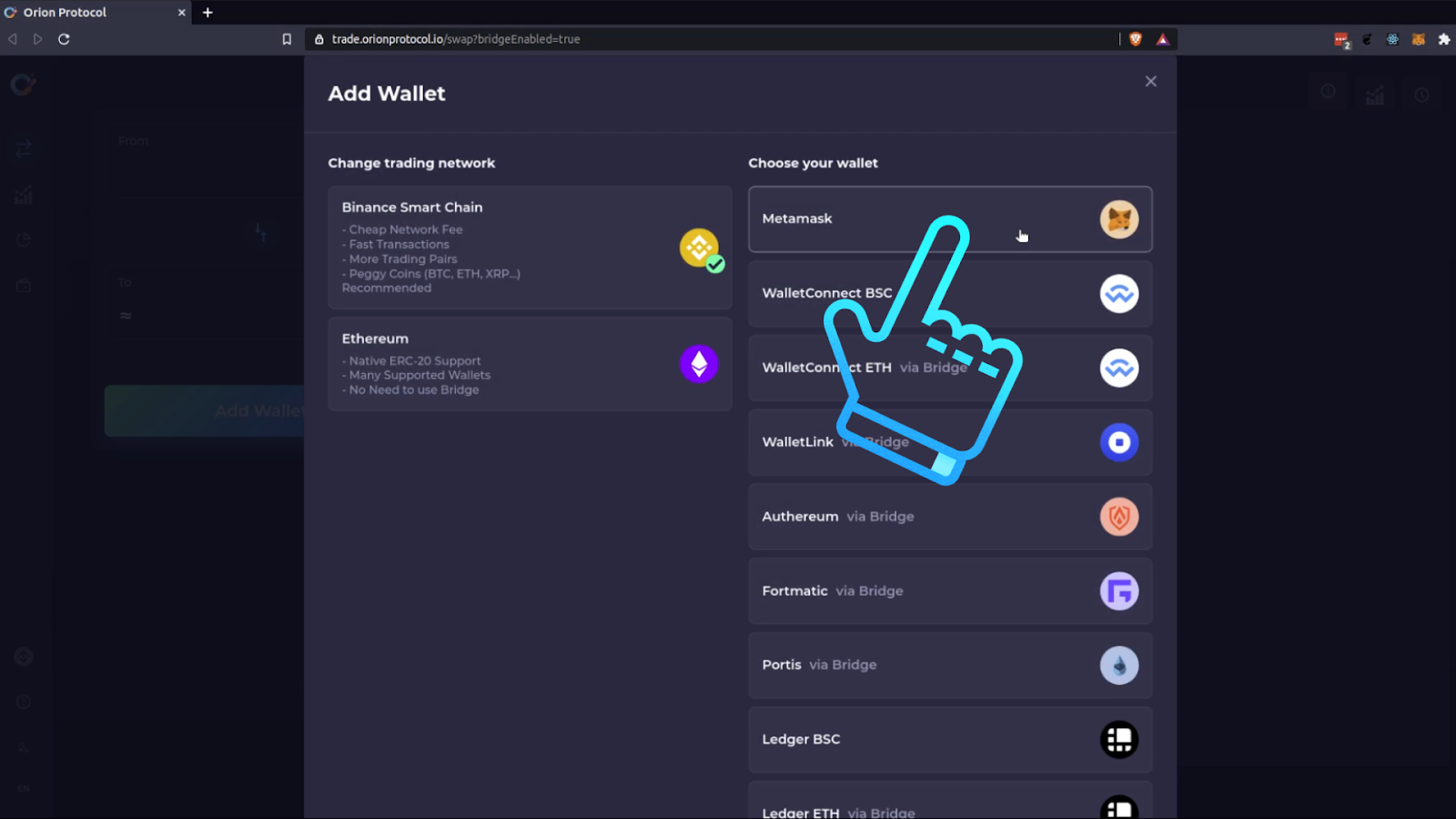Click the "Recommended" label

pyautogui.click(x=387, y=288)
